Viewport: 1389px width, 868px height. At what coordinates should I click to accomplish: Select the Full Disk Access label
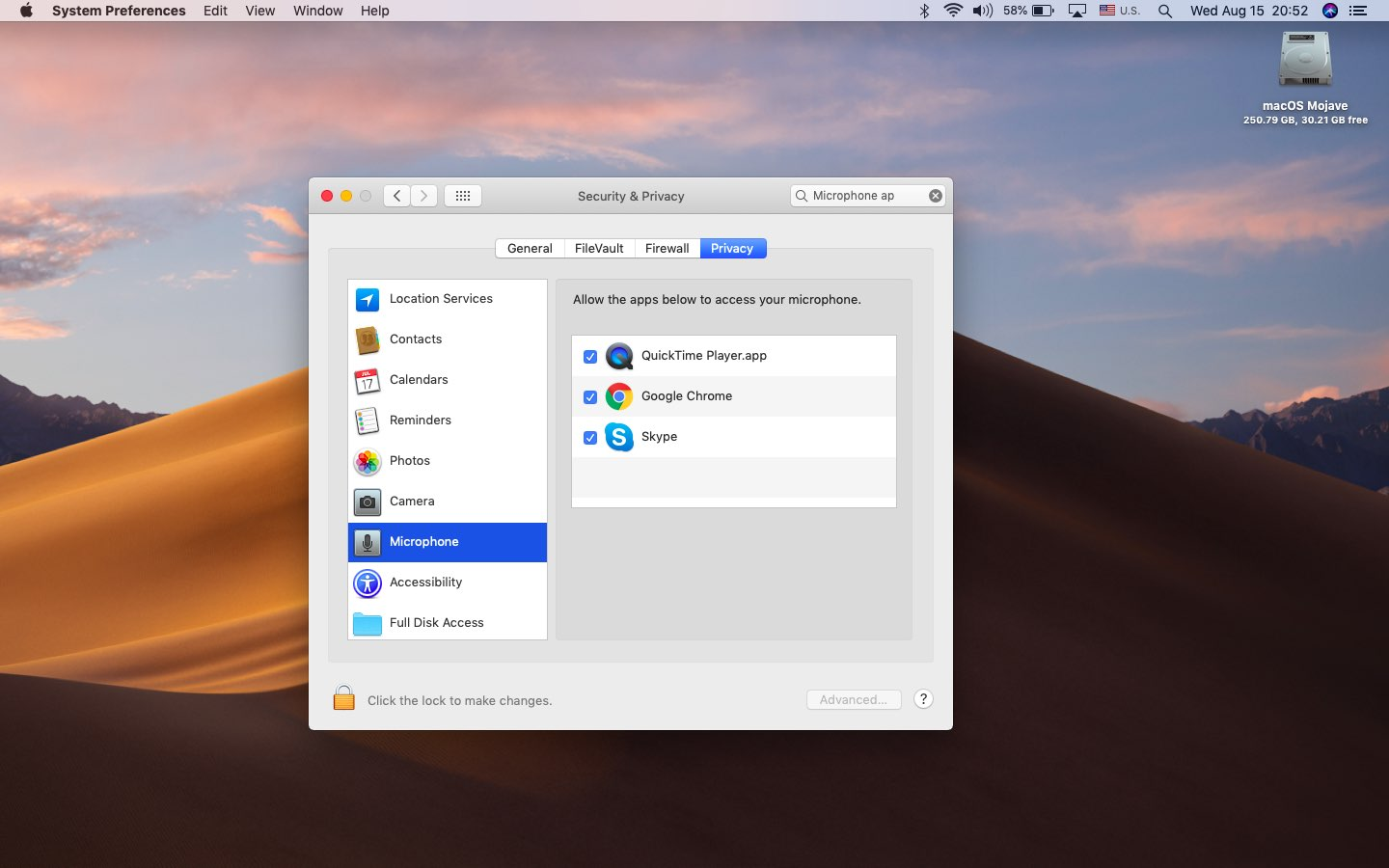pyautogui.click(x=437, y=623)
